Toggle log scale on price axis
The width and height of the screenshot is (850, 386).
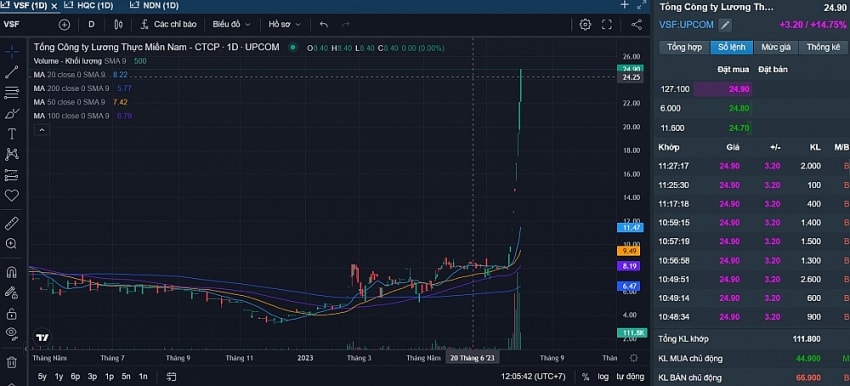603,376
